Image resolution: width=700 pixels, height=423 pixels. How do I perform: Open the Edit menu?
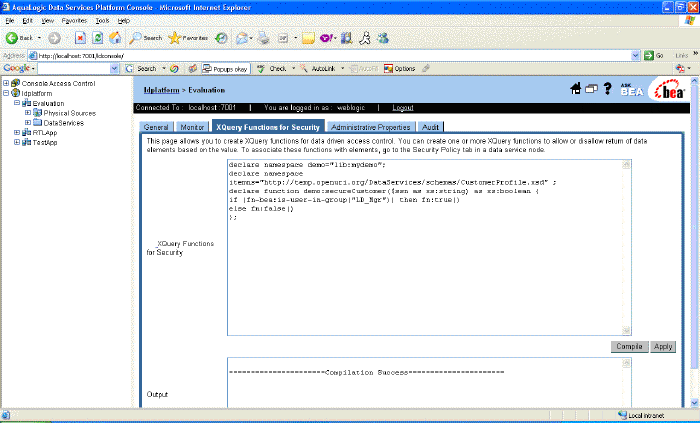point(27,21)
